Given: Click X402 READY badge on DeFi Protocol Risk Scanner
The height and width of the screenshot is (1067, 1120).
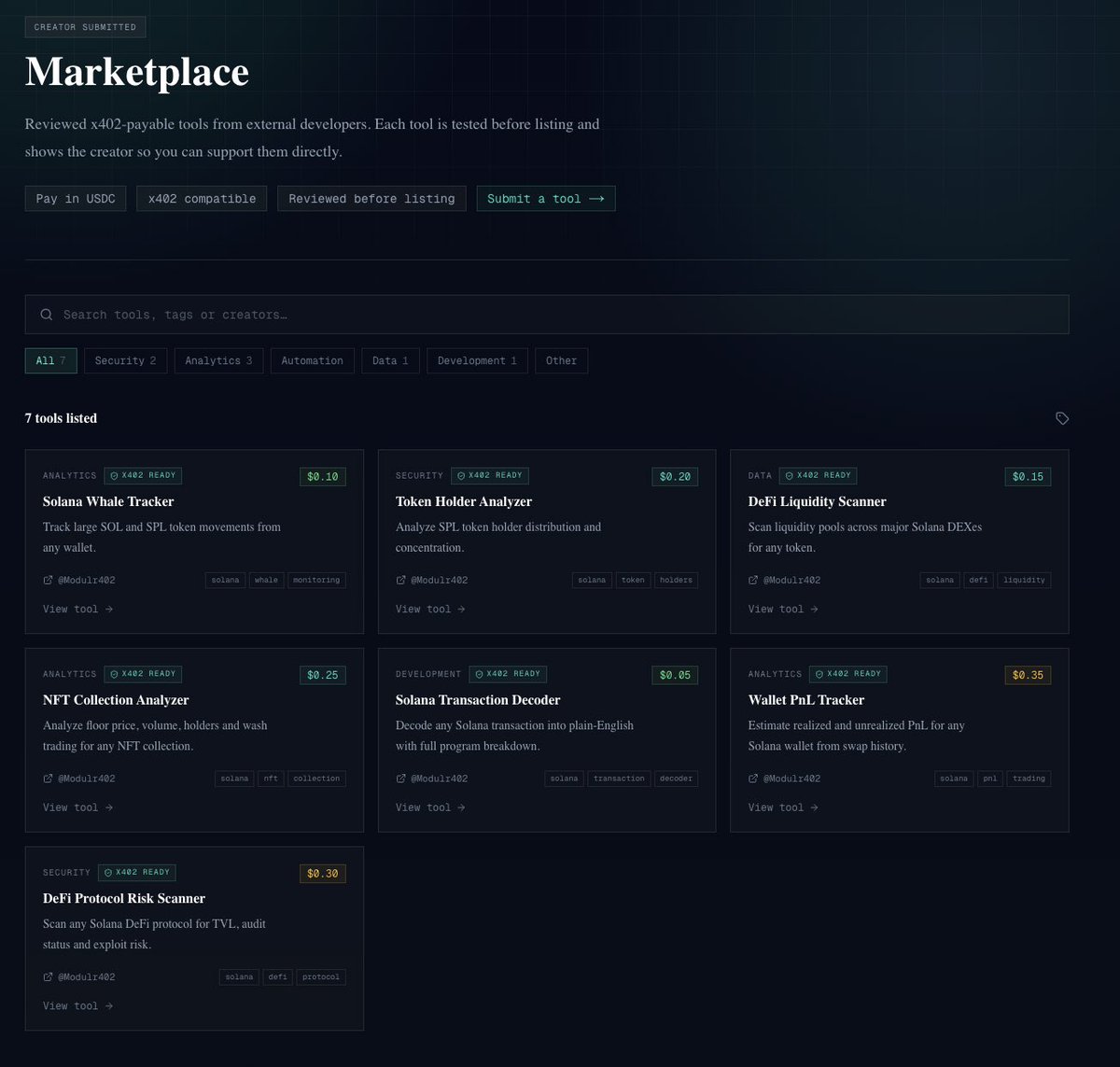Looking at the screenshot, I should [x=137, y=873].
